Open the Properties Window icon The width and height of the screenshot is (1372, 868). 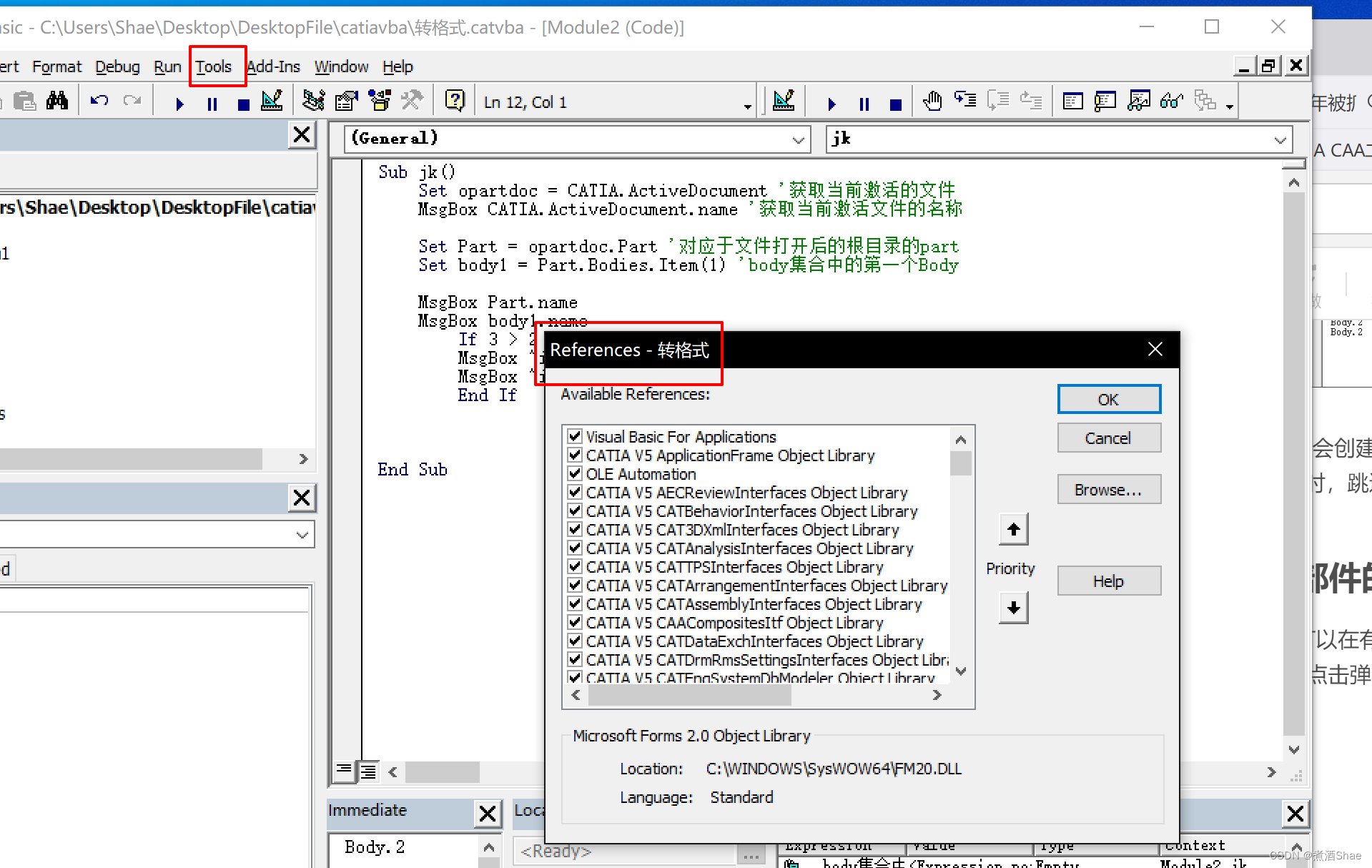coord(347,101)
